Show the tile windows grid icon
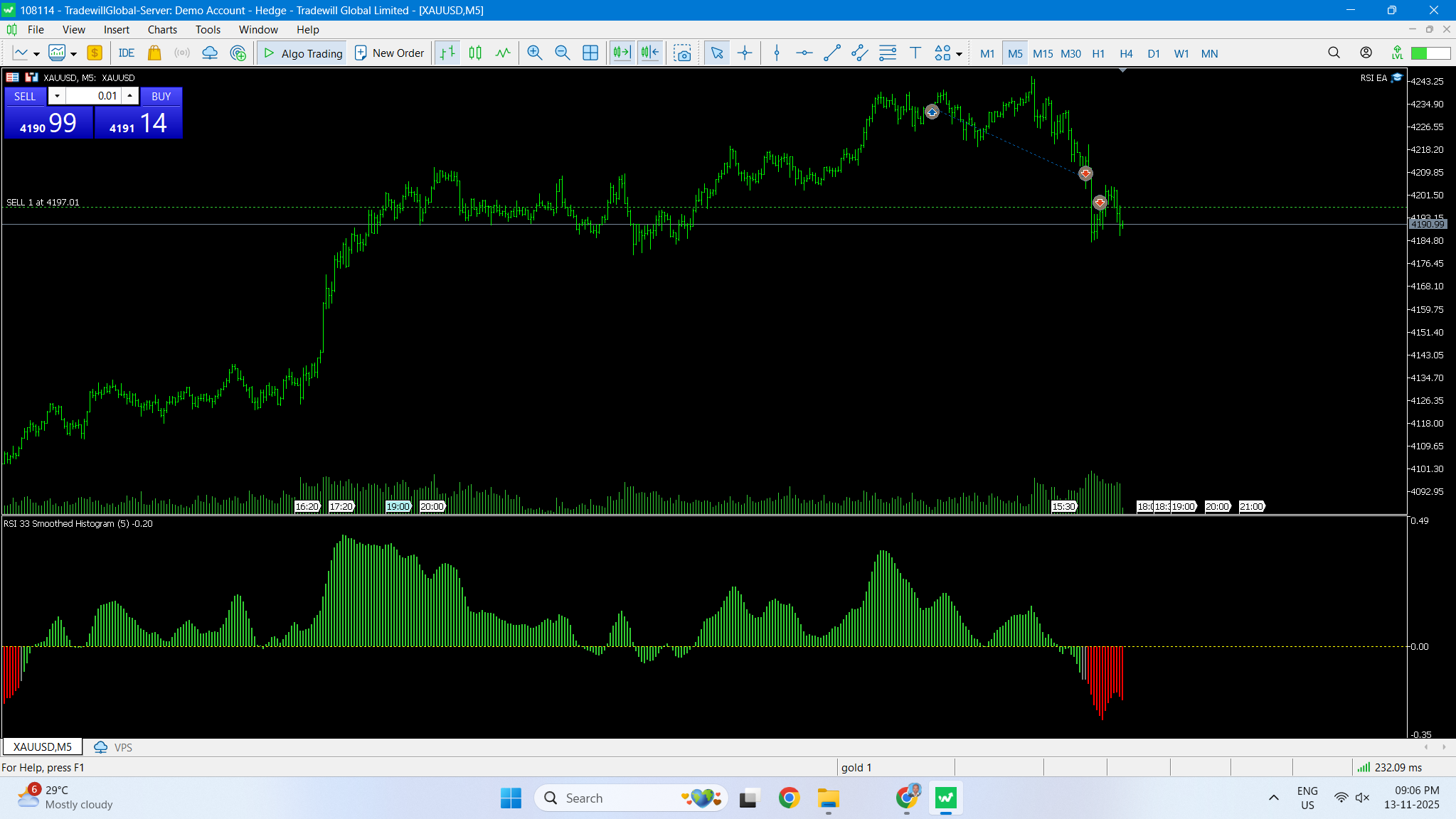Viewport: 1456px width, 819px height. tap(590, 53)
